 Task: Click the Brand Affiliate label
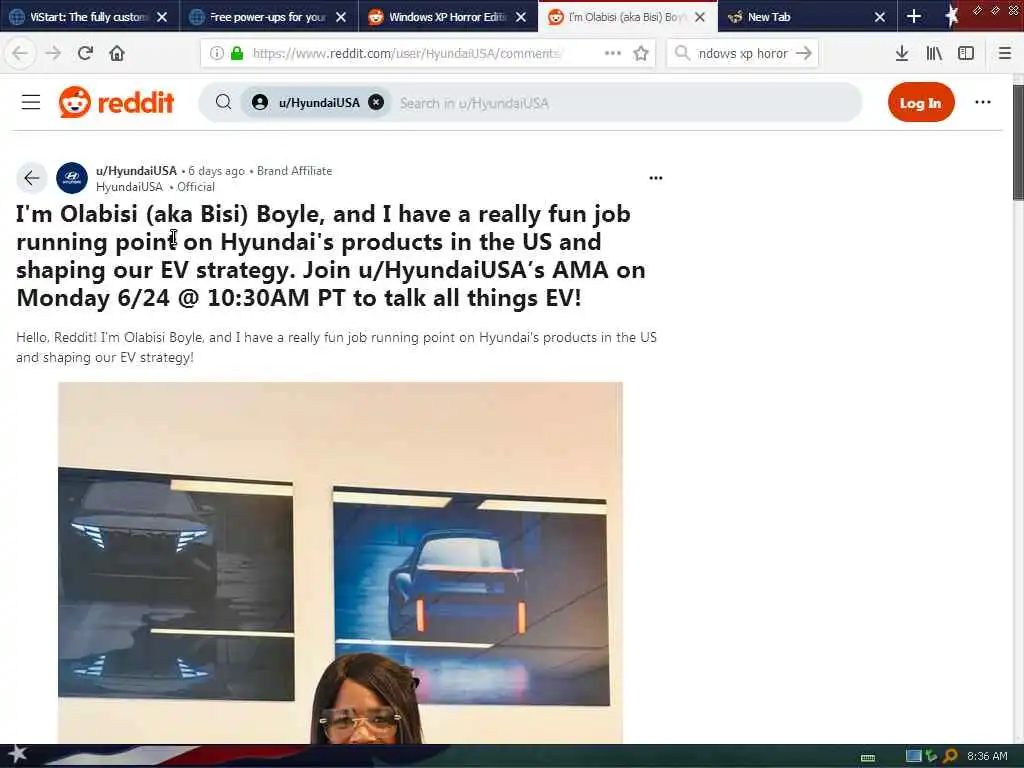295,170
